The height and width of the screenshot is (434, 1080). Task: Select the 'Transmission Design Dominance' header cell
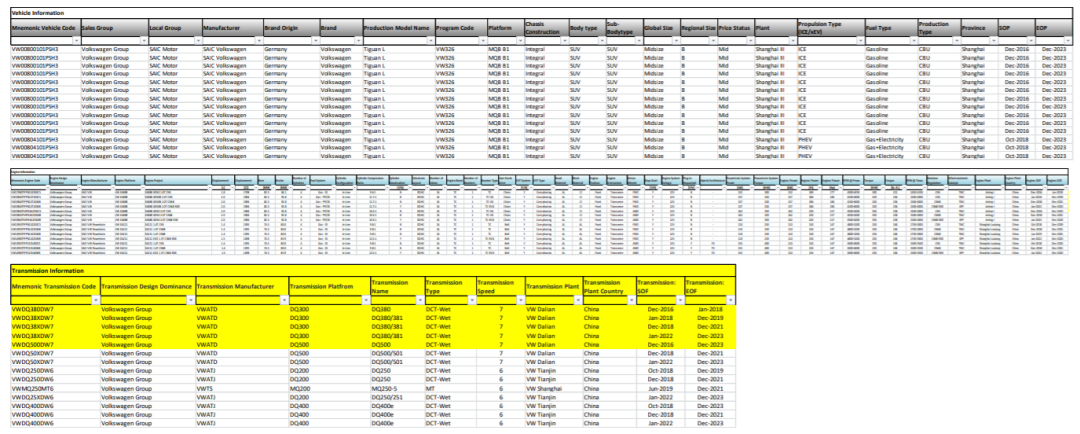(147, 285)
